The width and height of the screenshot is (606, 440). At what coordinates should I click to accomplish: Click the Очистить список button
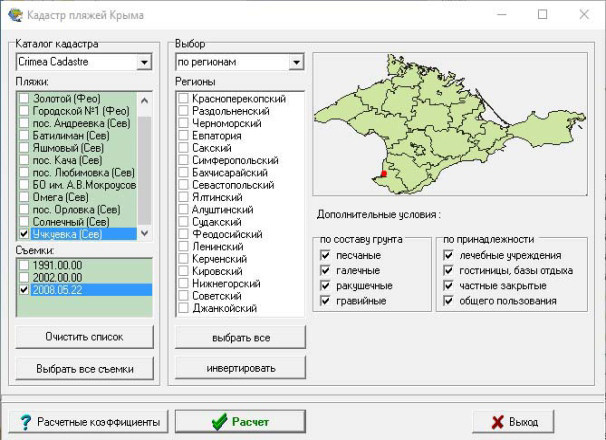84,337
